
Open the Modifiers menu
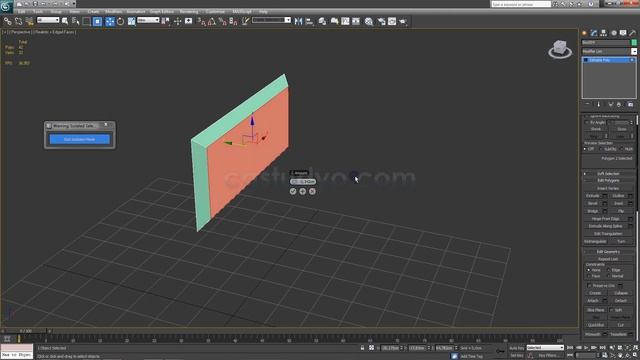[x=113, y=12]
